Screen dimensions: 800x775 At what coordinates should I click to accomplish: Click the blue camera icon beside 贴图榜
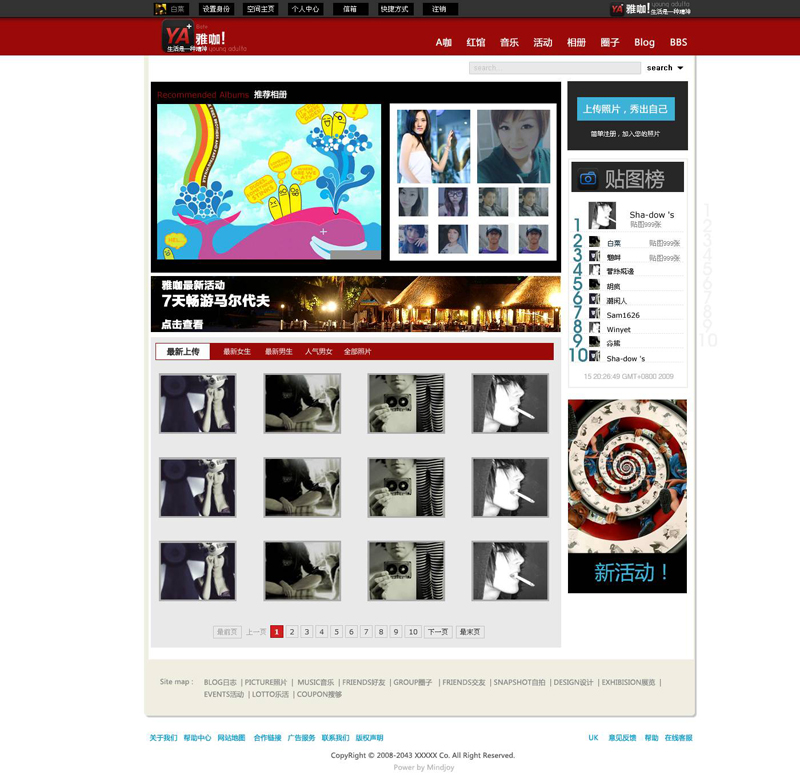(588, 178)
